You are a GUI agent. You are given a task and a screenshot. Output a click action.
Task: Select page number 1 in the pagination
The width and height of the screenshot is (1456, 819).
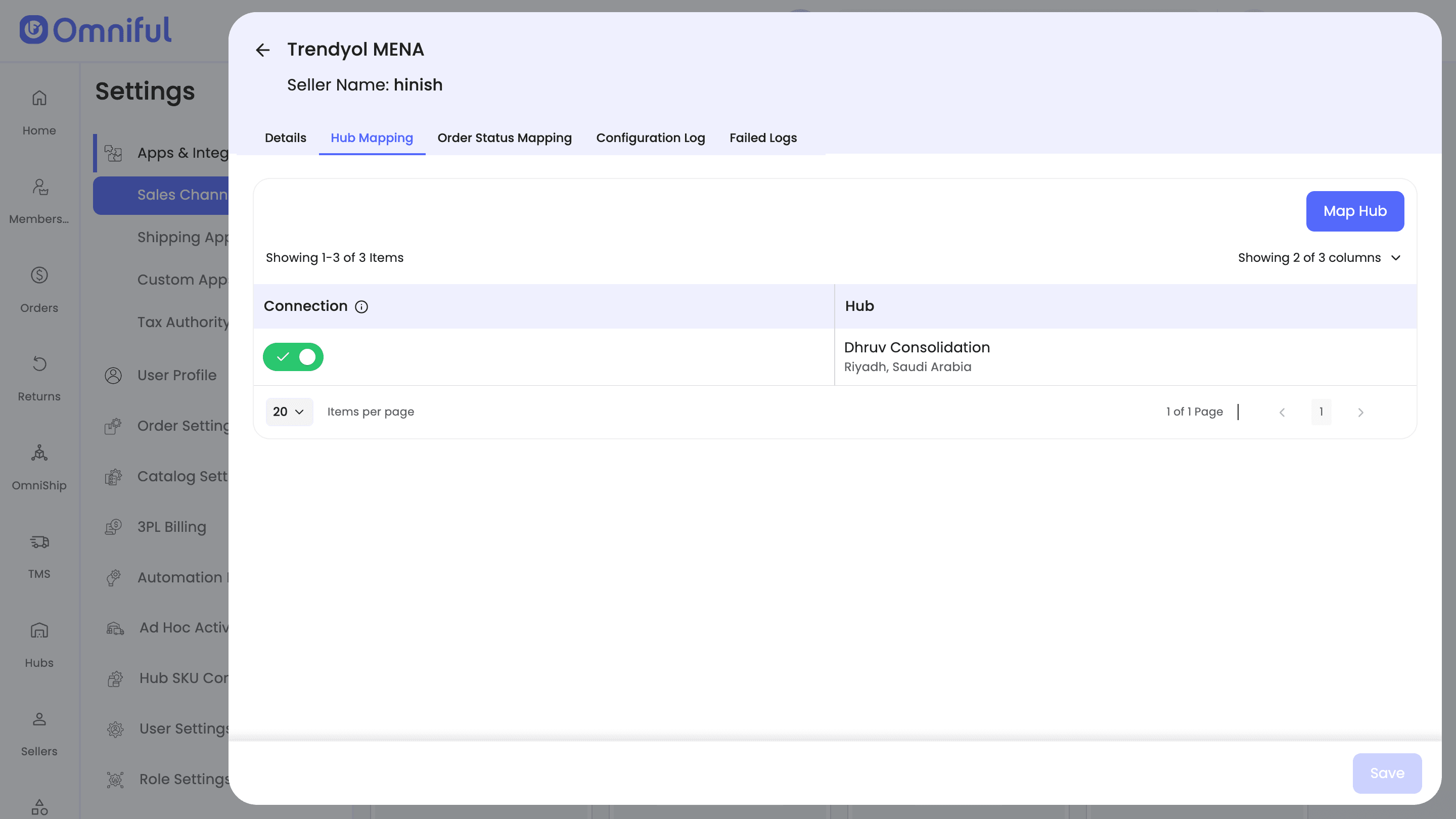(x=1321, y=412)
